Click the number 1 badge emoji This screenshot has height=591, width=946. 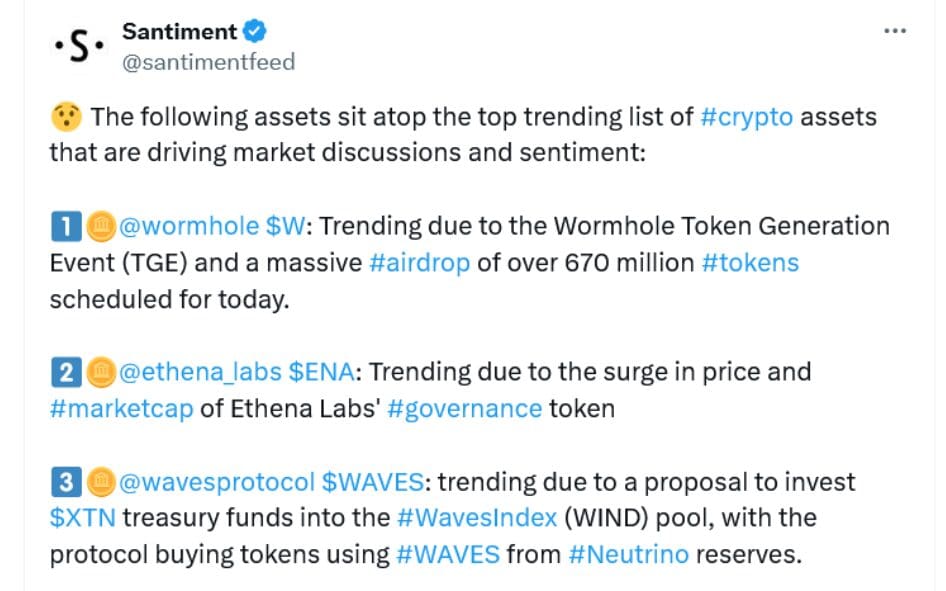pos(64,225)
